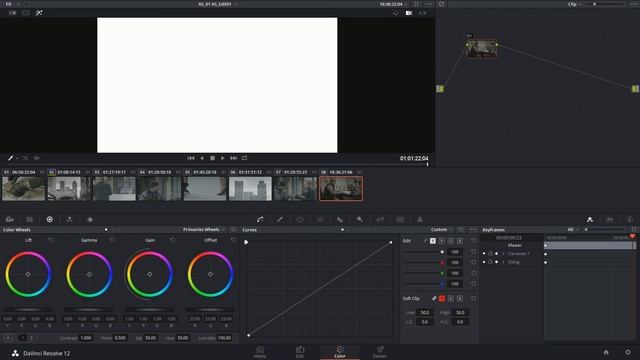640x360 pixels.
Task: Play the clip forward
Action: [223, 158]
